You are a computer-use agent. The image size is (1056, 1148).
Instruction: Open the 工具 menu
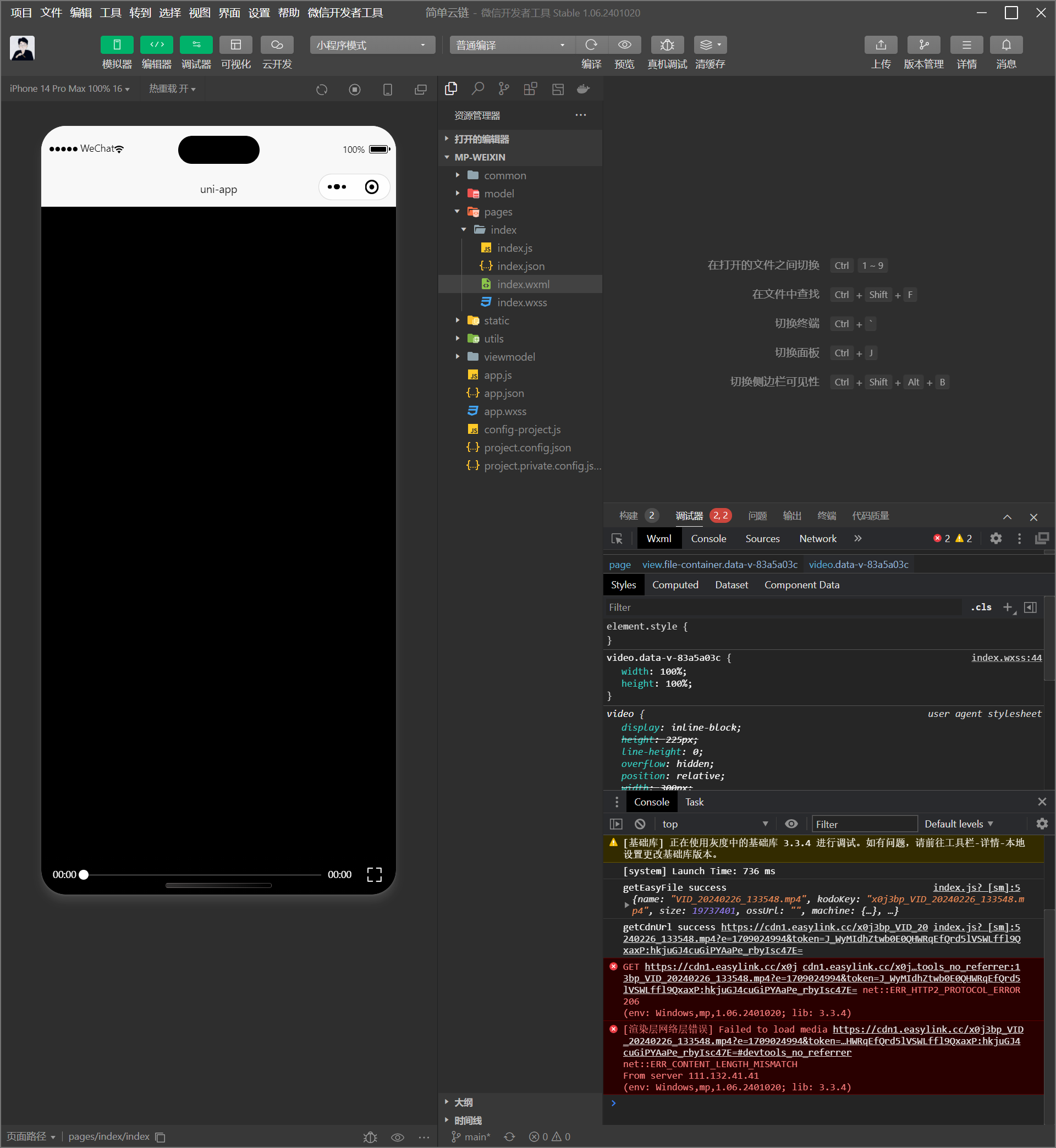(111, 13)
